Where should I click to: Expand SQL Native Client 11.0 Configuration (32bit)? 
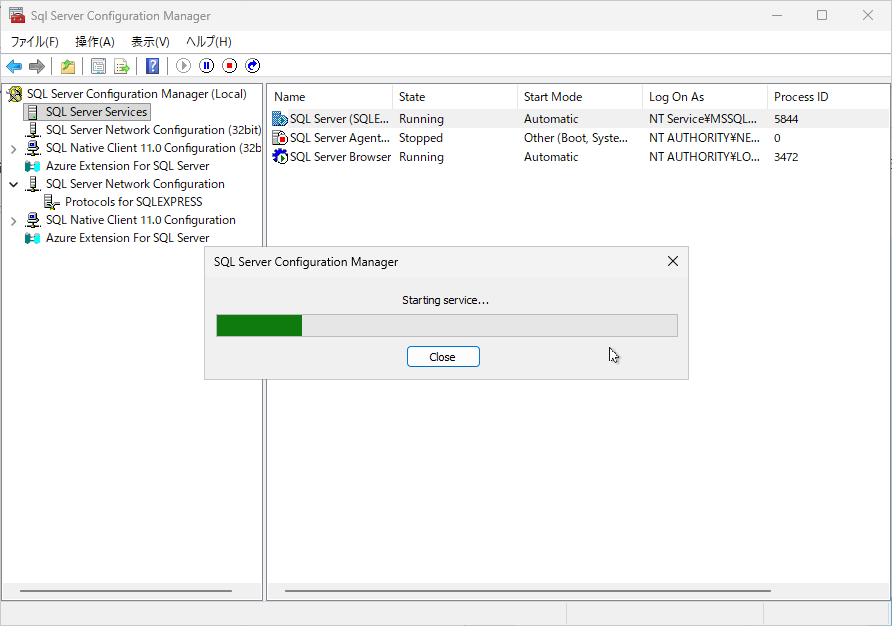[13, 148]
